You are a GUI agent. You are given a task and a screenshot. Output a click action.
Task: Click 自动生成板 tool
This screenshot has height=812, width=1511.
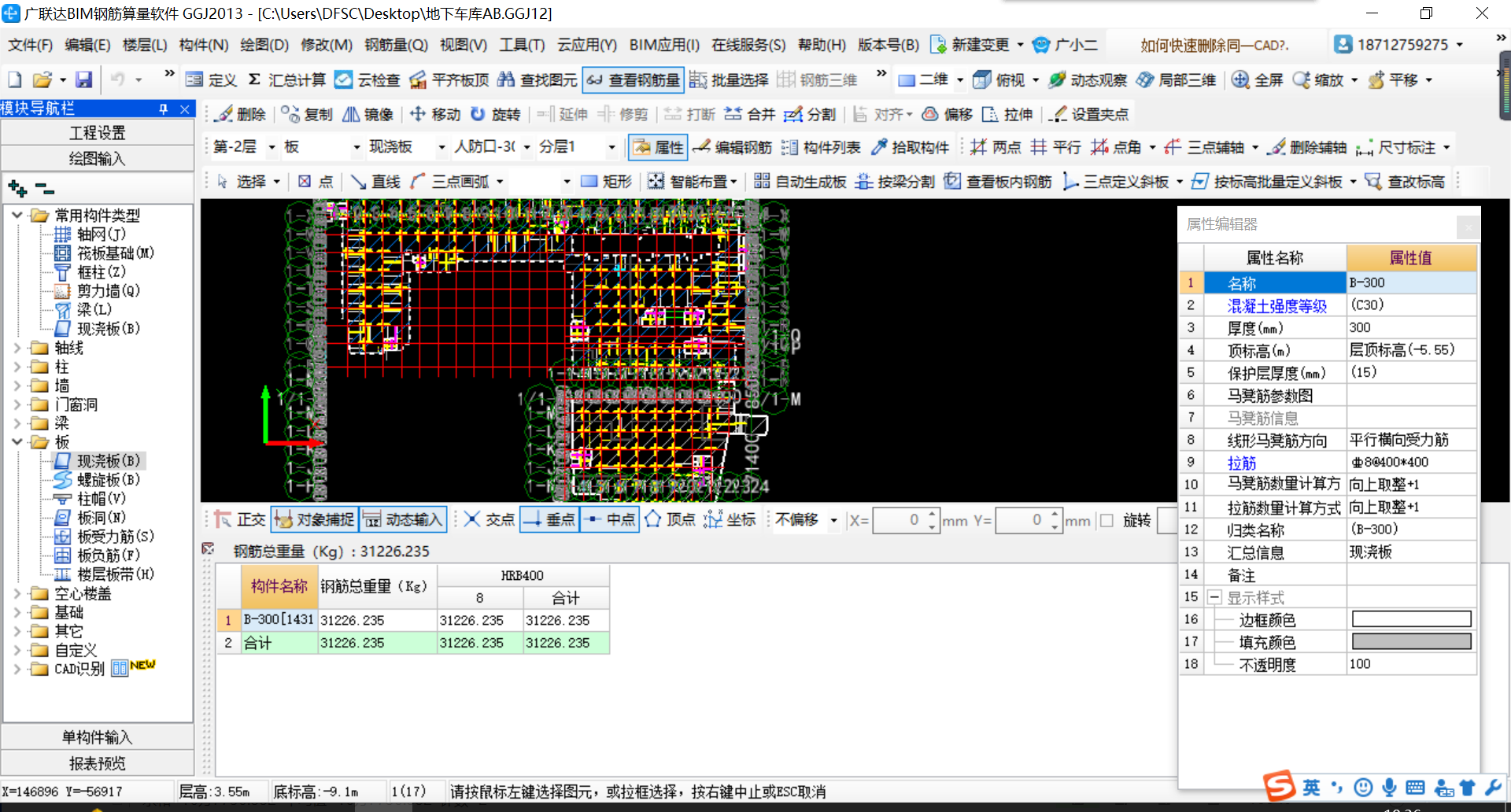click(800, 182)
